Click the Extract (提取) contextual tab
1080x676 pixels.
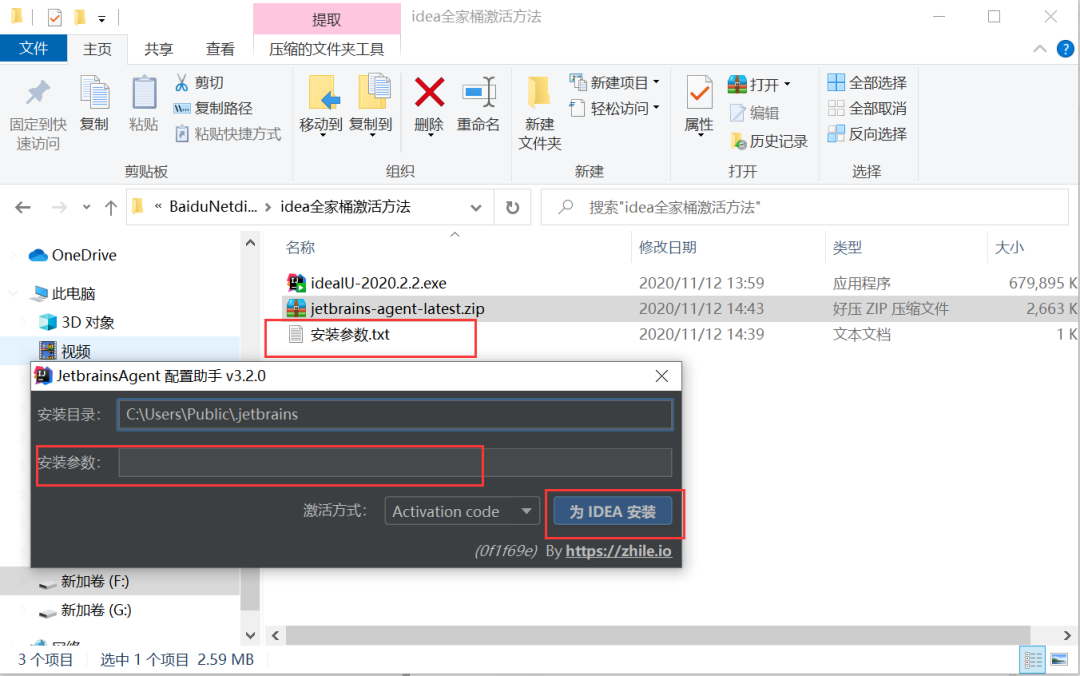(326, 19)
